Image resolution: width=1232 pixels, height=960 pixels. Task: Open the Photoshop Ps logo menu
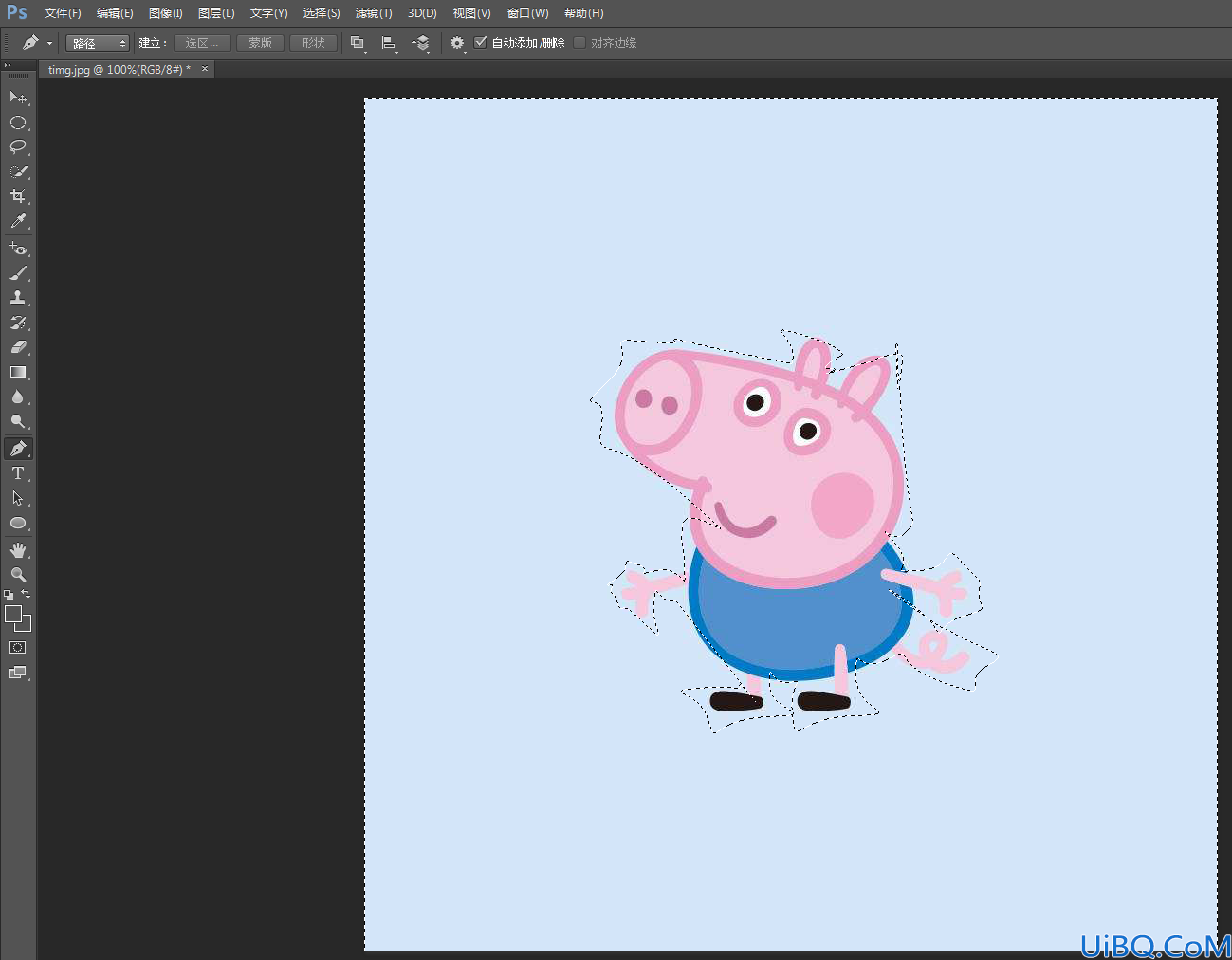(17, 12)
